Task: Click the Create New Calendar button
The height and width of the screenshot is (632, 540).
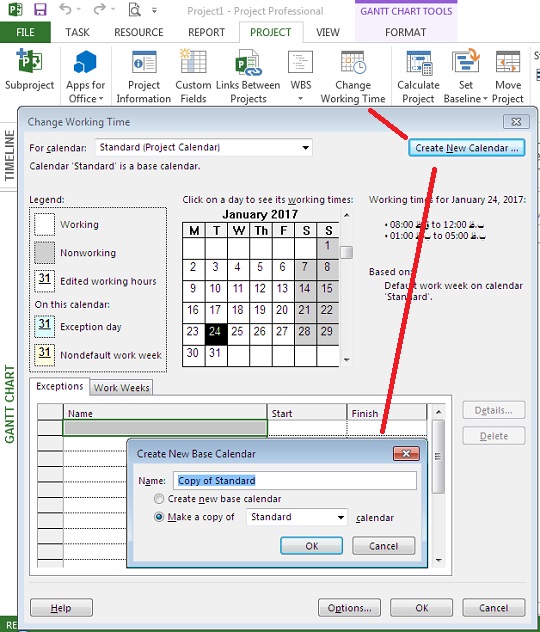Action: coord(467,148)
